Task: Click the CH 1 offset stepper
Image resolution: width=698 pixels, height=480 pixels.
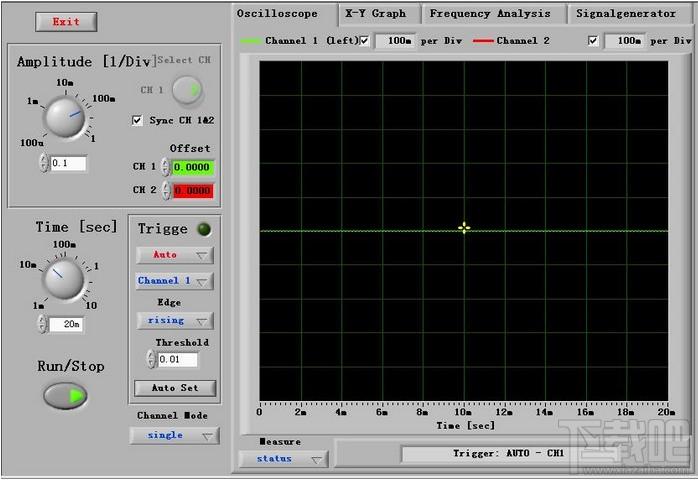Action: (x=165, y=167)
